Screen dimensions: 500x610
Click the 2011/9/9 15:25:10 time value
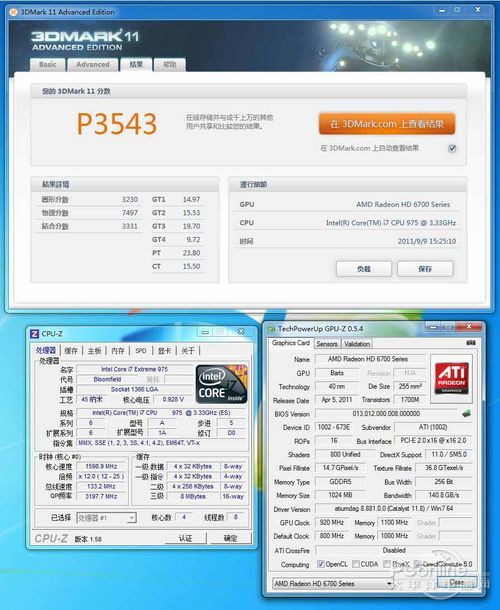pos(427,241)
